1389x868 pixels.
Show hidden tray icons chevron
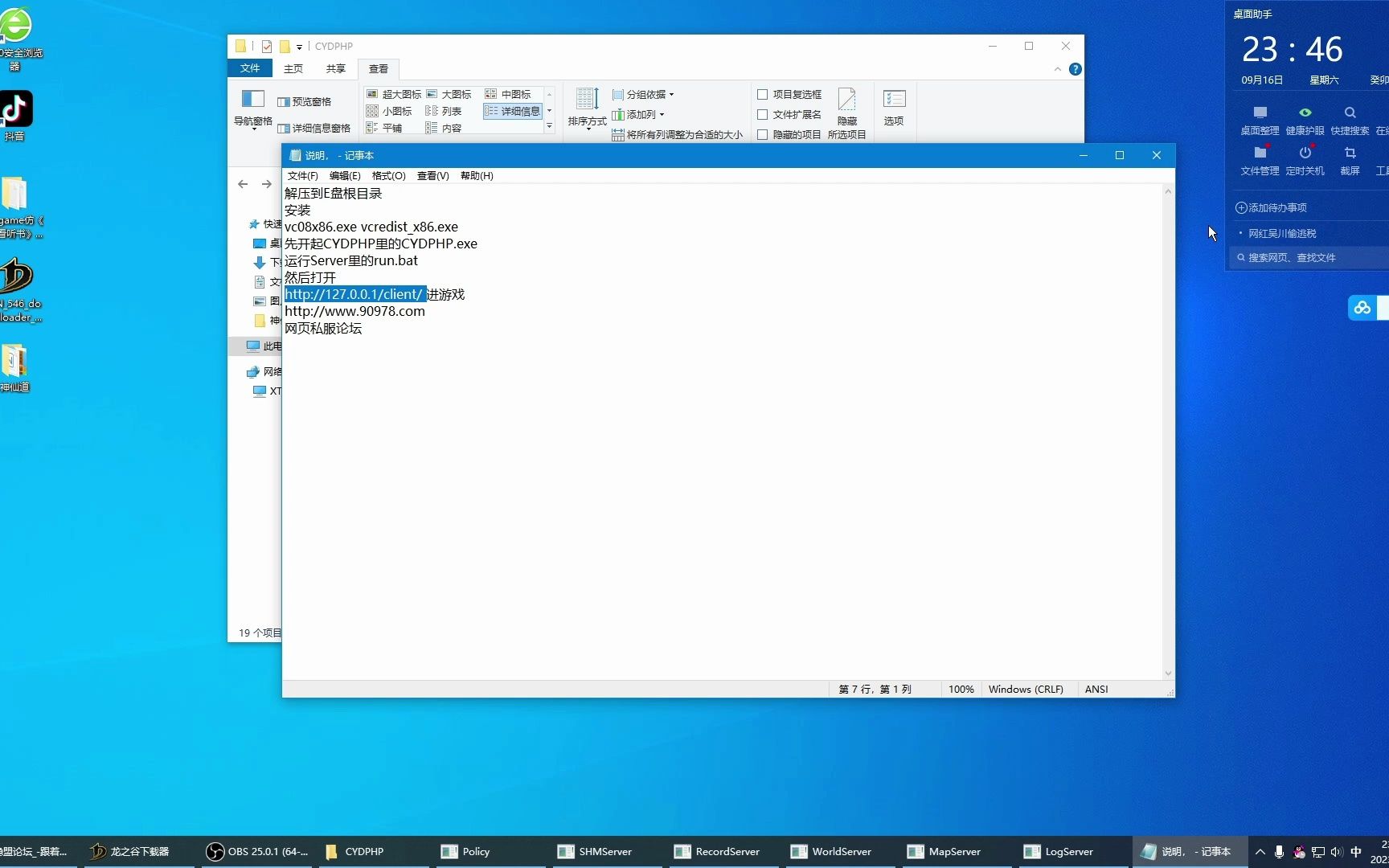(x=1260, y=852)
